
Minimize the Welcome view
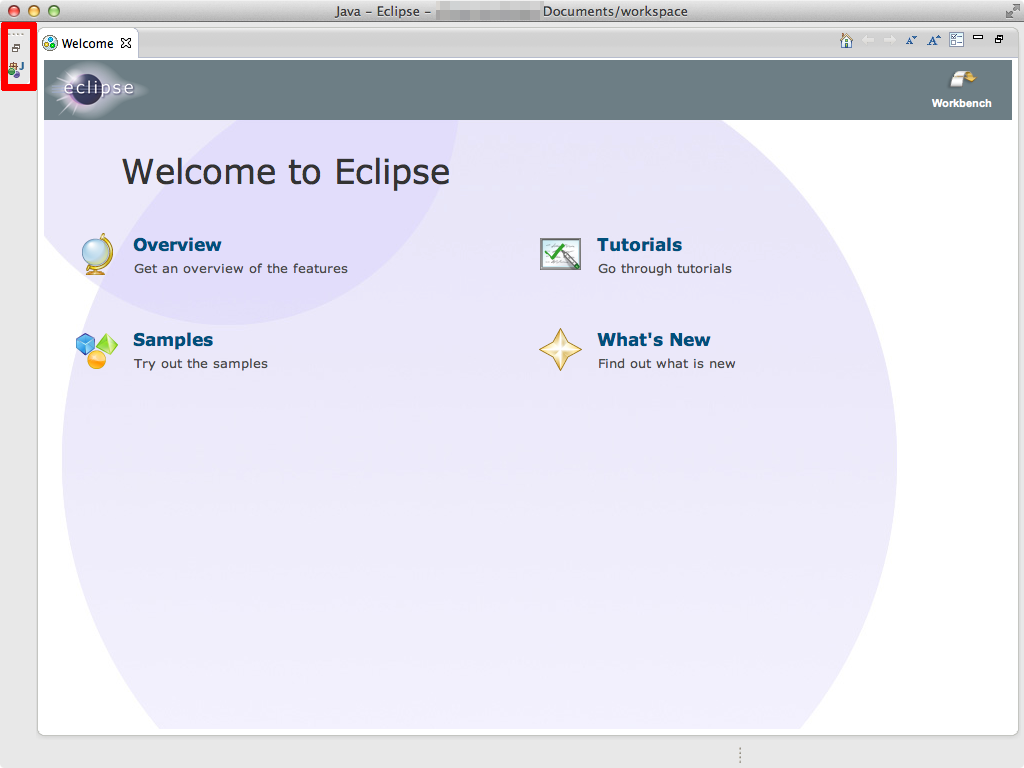click(x=978, y=38)
